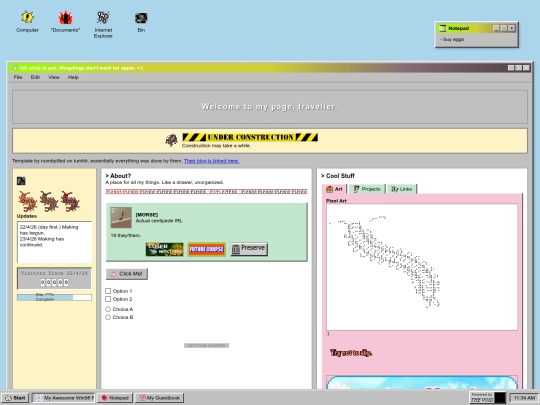Open My Guestbook from taskbar
The height and width of the screenshot is (405, 540).
click(x=159, y=398)
